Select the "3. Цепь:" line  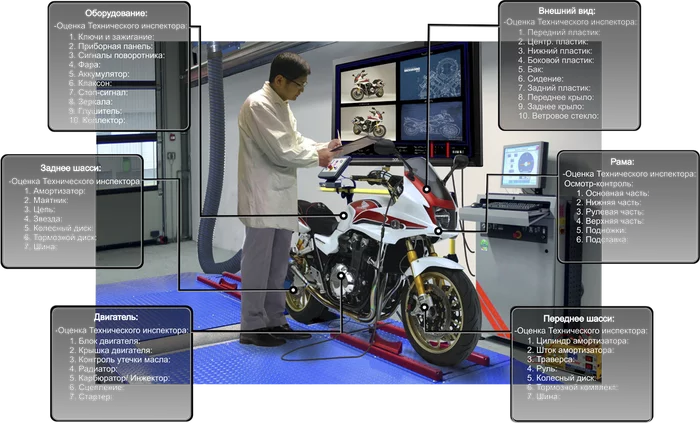[x=40, y=209]
